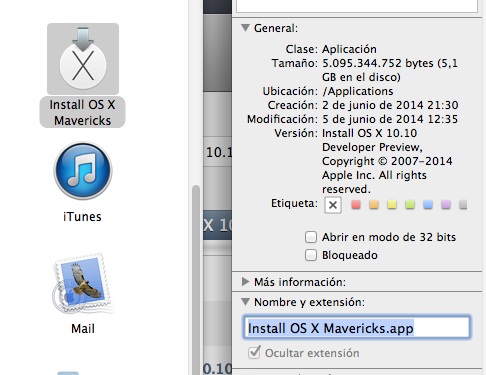The width and height of the screenshot is (486, 375).
Task: Click the Install OS X Mavericks.app name field
Action: point(356,328)
